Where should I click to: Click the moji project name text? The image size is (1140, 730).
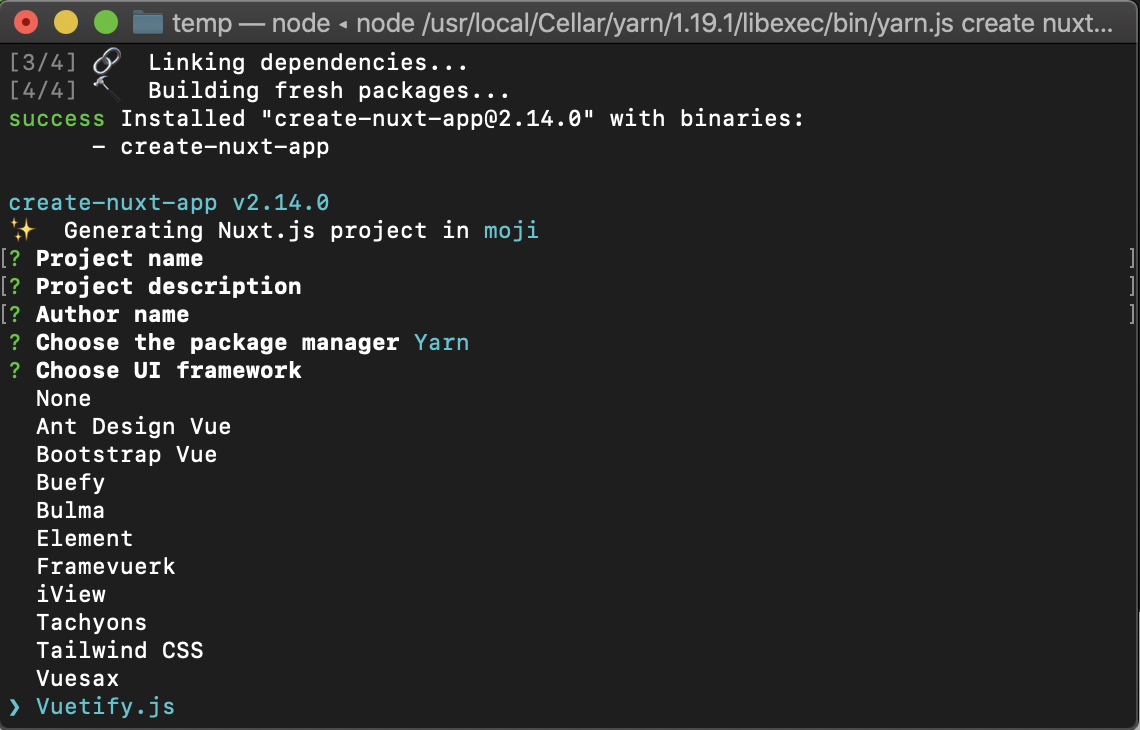point(511,230)
